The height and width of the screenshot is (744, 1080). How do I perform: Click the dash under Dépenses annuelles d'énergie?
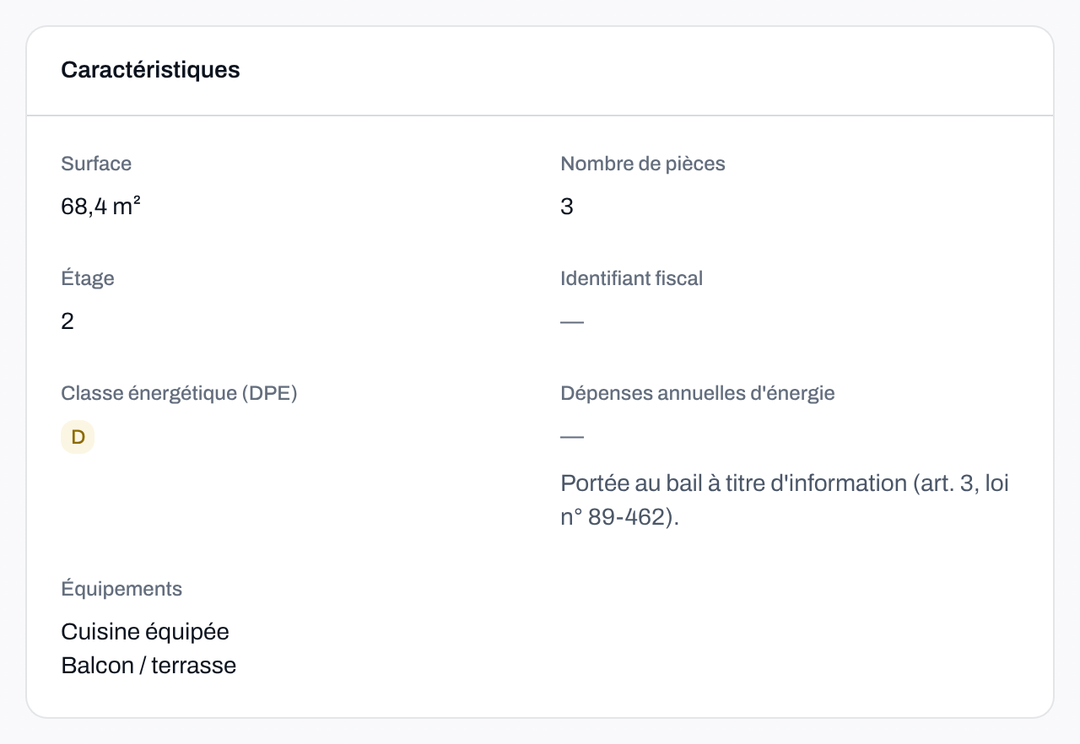pyautogui.click(x=572, y=437)
